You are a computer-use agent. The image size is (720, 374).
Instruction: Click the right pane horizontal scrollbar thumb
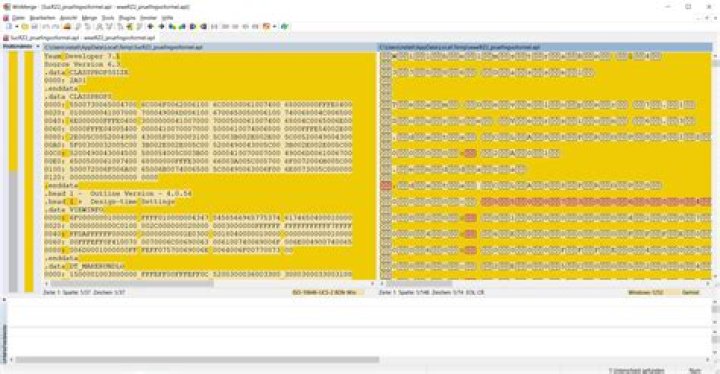(419, 284)
